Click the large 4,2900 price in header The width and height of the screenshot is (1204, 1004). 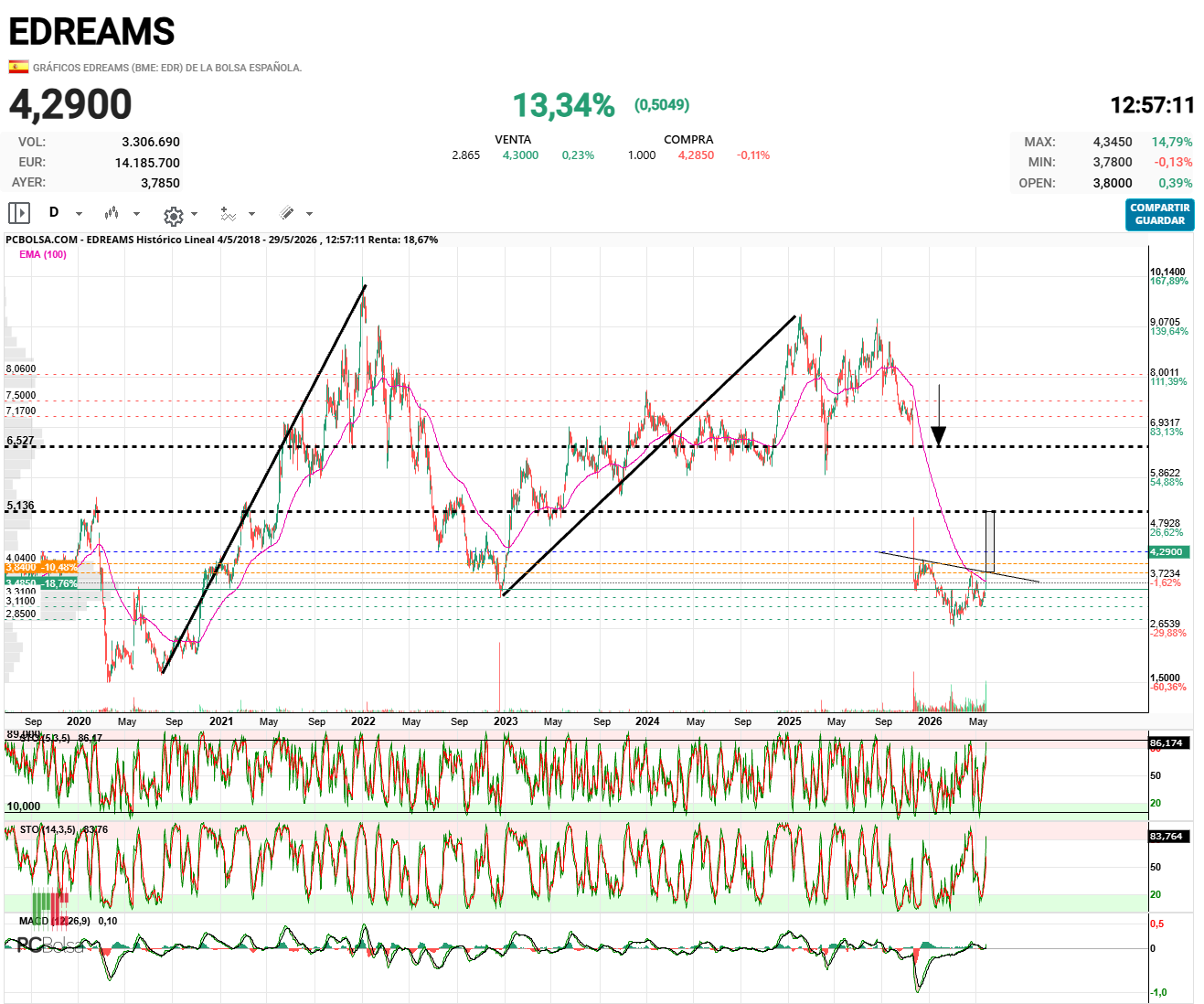tap(70, 104)
